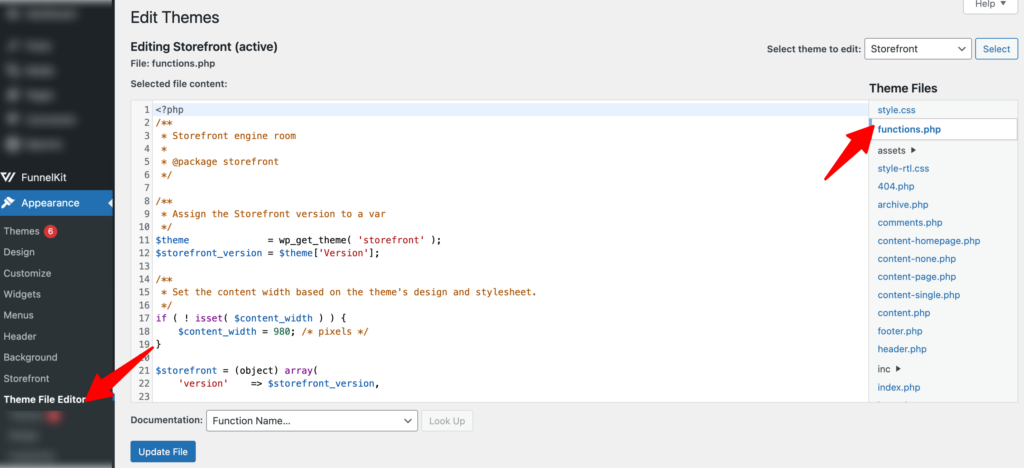Click 'File: functions.php' label

tap(172, 63)
